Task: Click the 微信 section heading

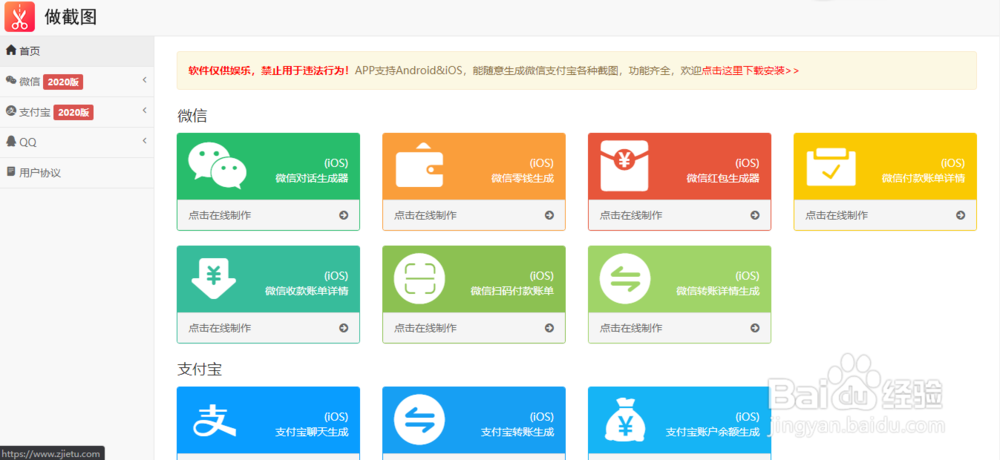Action: click(192, 116)
